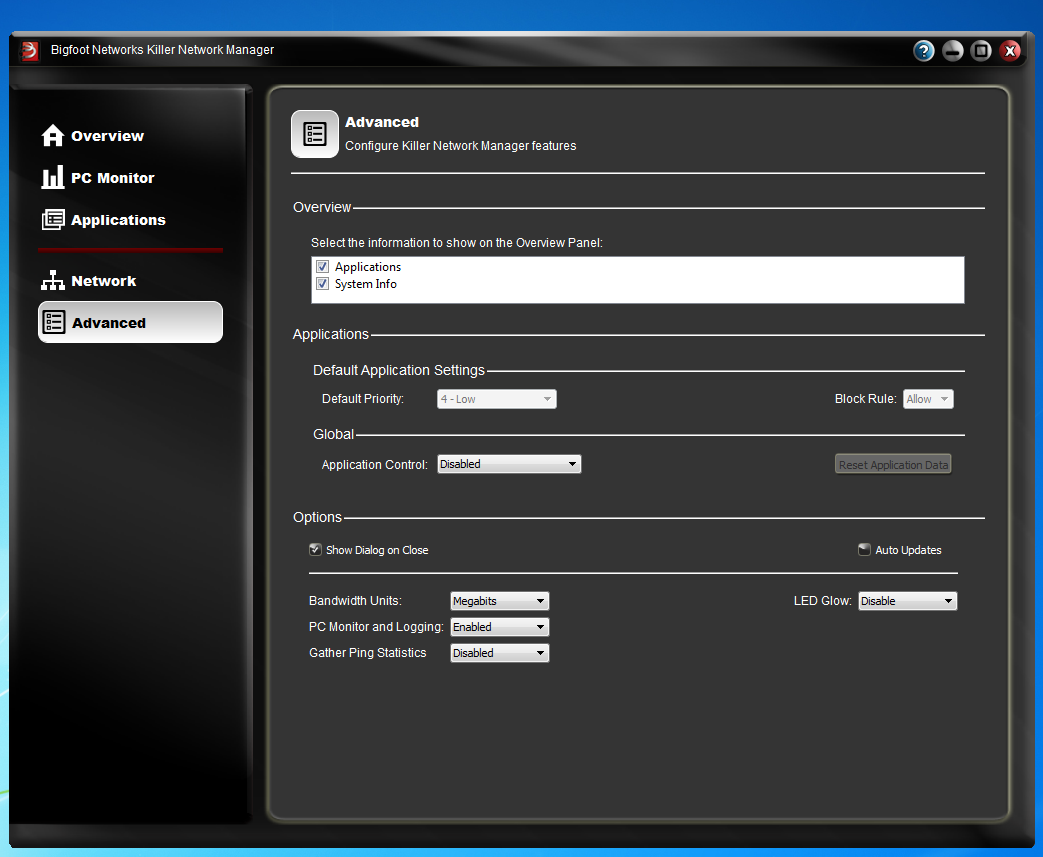The width and height of the screenshot is (1043, 857).
Task: Click the PC Monitor and Logging label
Action: point(376,627)
